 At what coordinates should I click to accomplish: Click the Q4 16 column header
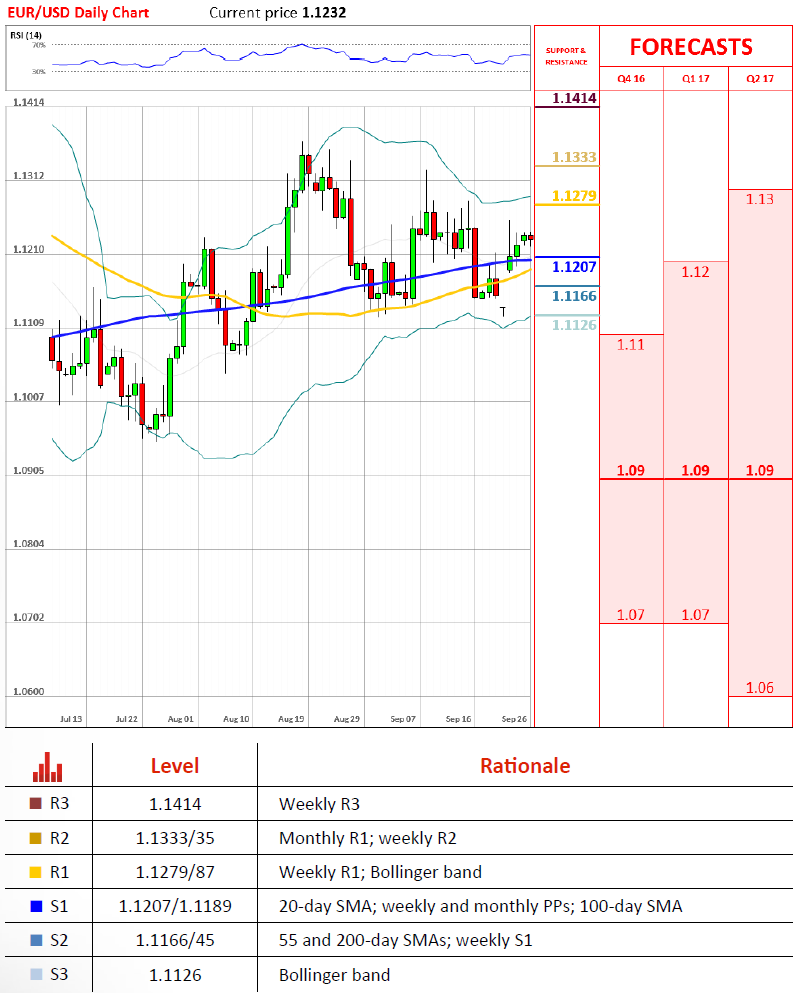click(631, 79)
